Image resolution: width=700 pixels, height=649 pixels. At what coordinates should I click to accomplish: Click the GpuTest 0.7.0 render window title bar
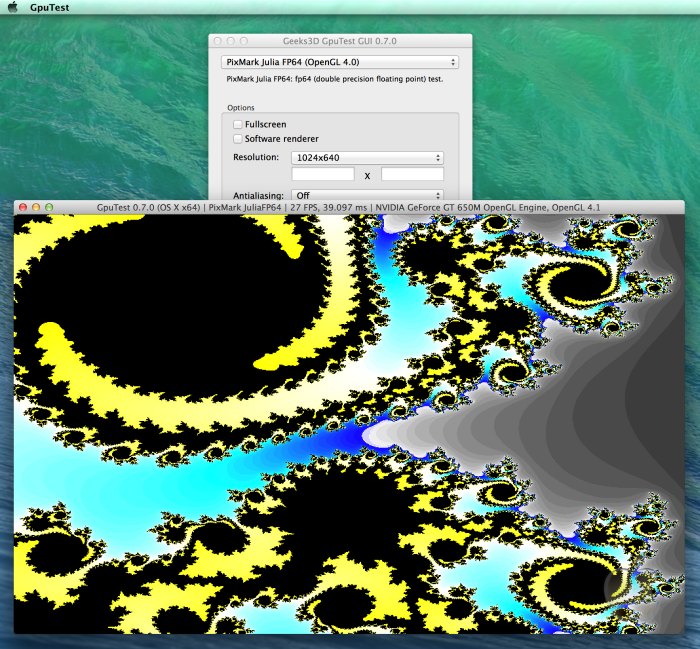(x=349, y=207)
